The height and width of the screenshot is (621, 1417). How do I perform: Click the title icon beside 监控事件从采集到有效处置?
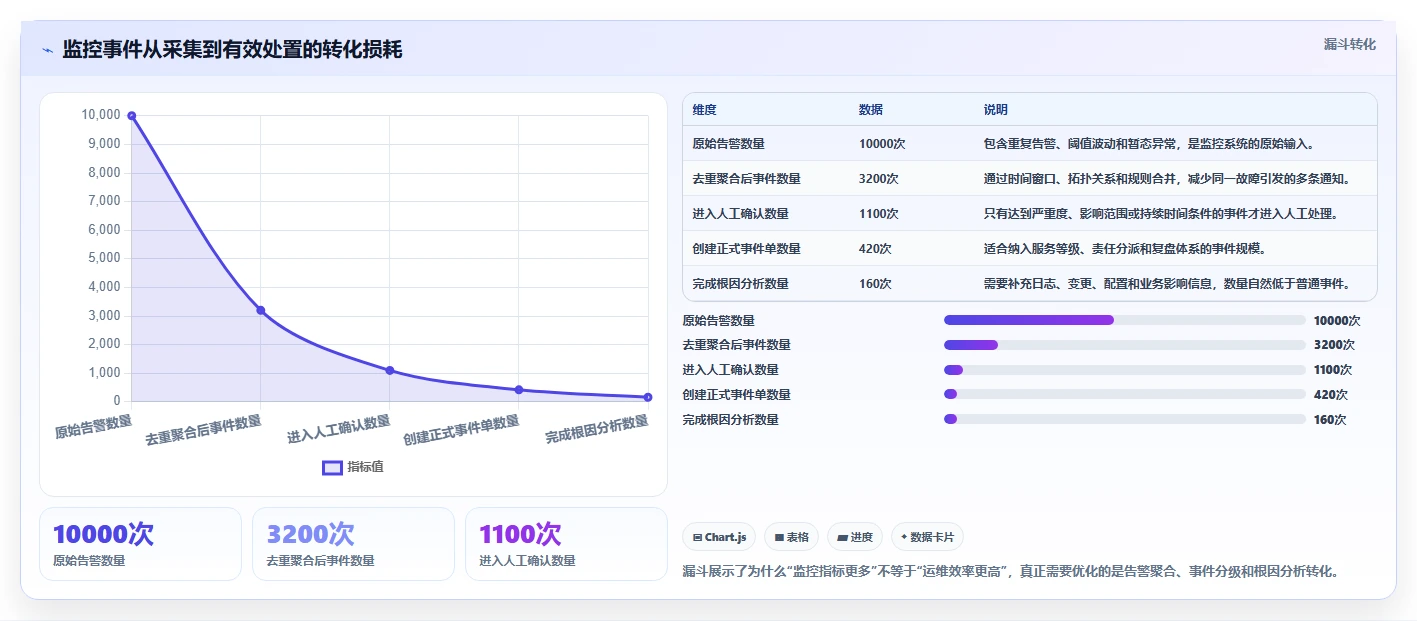point(47,50)
